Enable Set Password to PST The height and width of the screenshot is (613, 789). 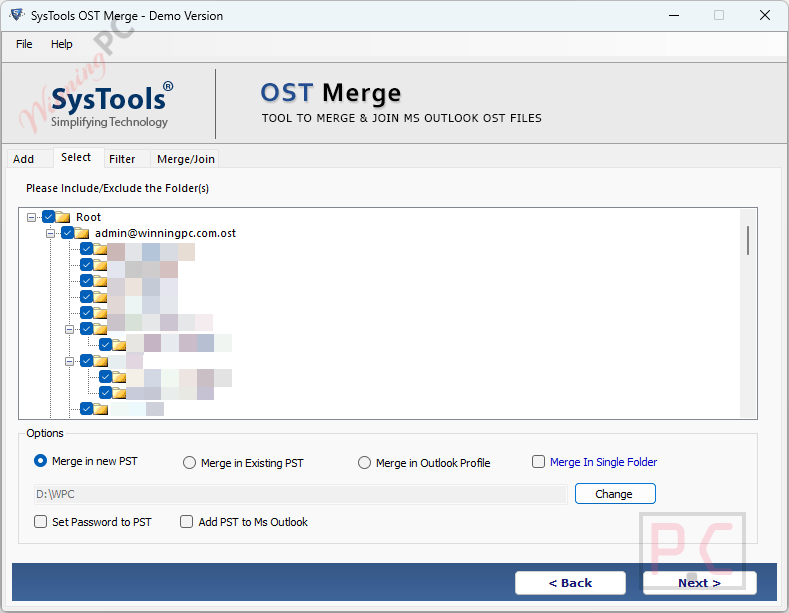pyautogui.click(x=40, y=521)
